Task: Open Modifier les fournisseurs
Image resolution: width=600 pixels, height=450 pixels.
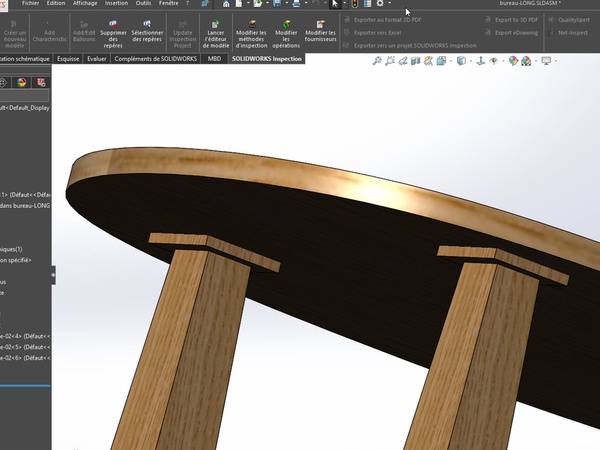Action: click(320, 31)
